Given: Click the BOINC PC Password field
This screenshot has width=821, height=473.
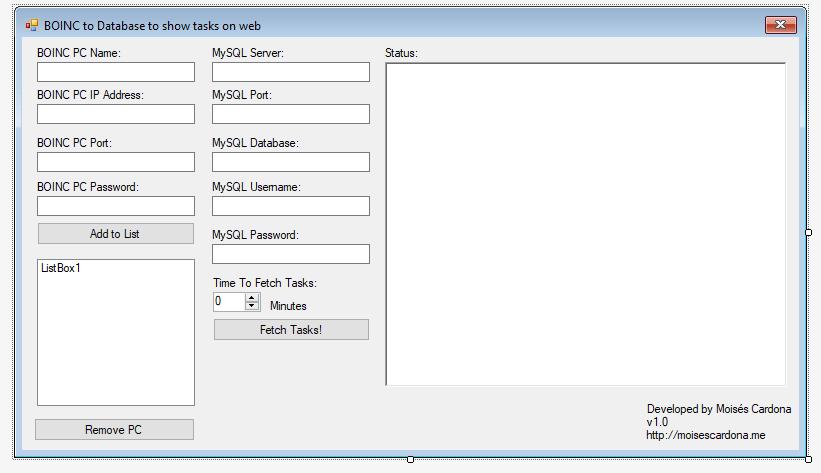Looking at the screenshot, I should click(116, 206).
